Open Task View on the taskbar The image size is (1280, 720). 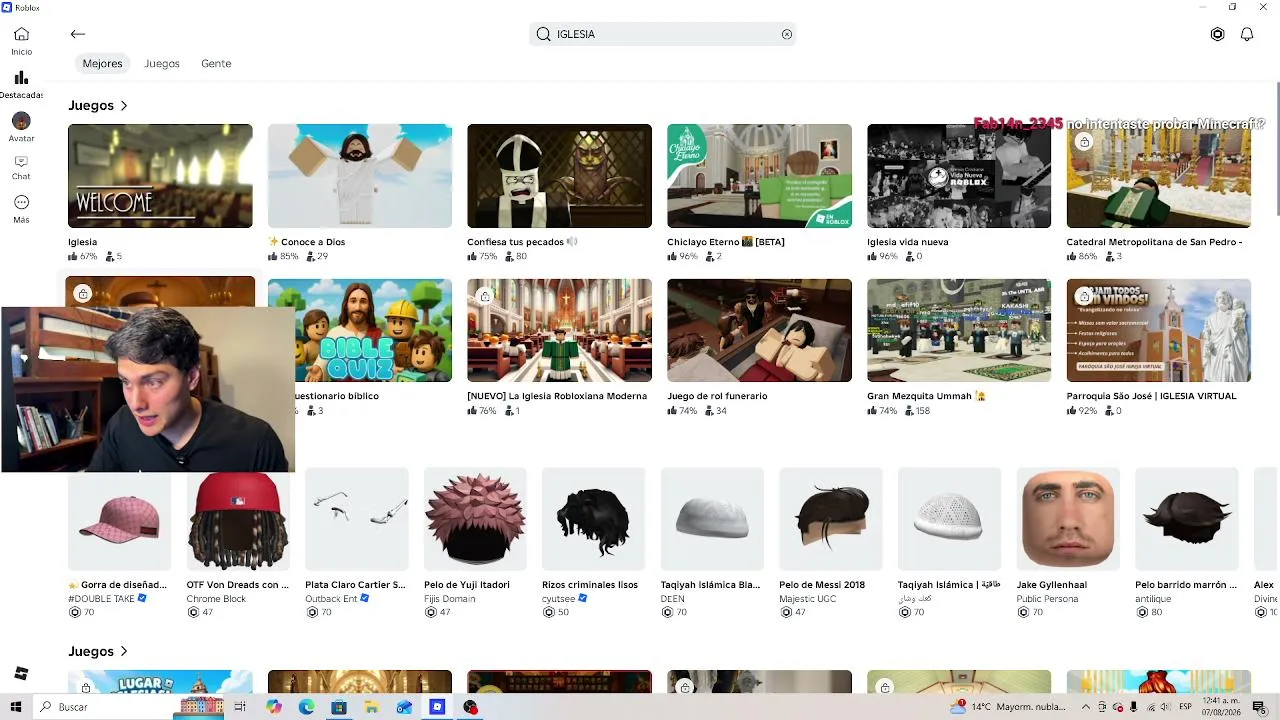pos(240,707)
